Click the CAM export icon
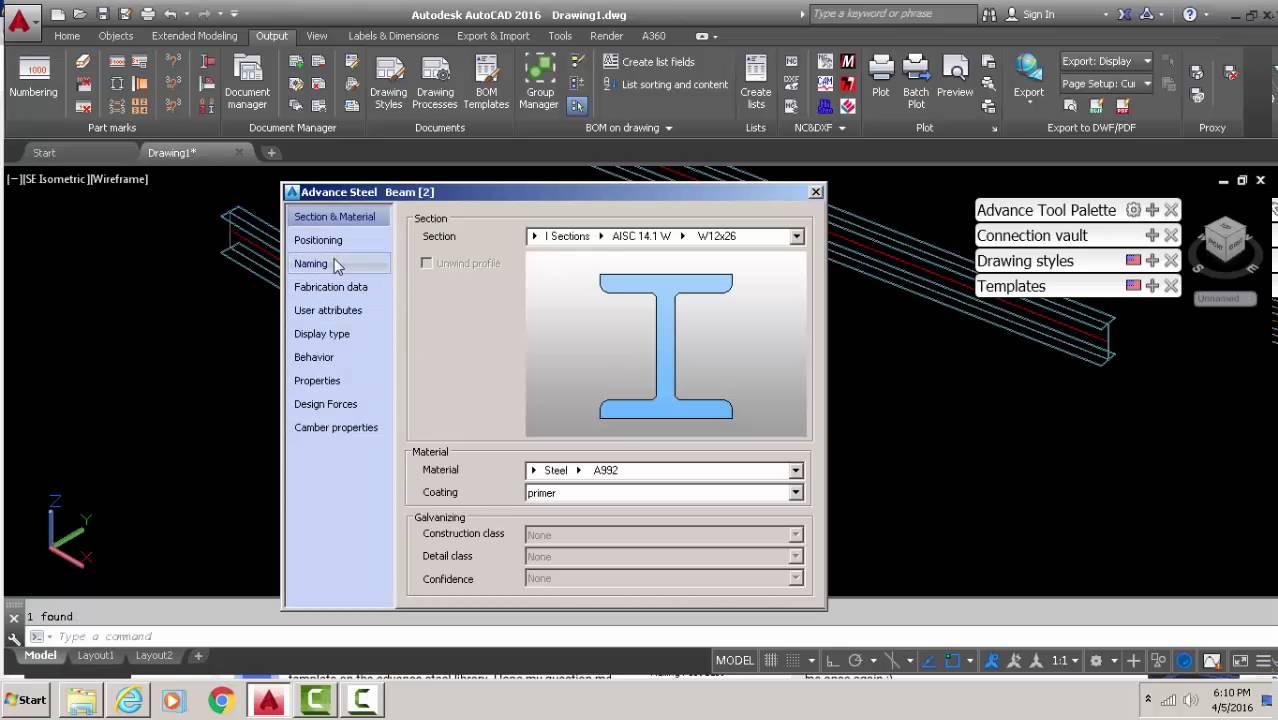This screenshot has height=720, width=1278. [825, 84]
